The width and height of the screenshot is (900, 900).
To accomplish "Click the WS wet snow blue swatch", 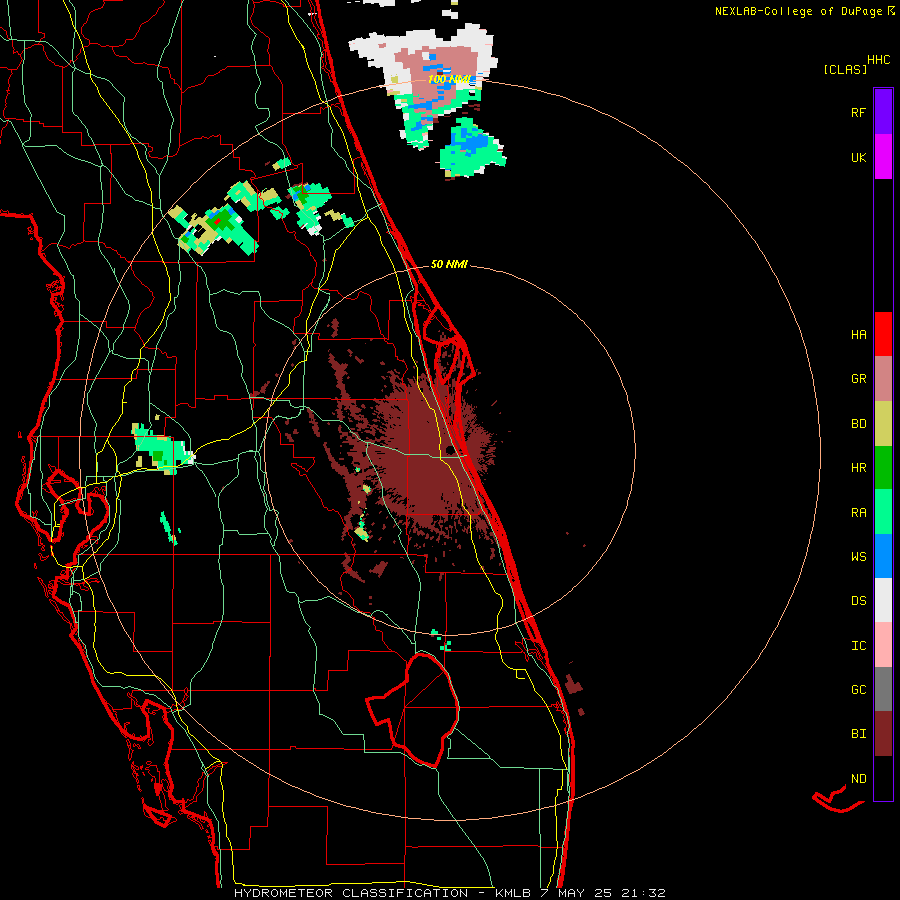I will (x=883, y=556).
